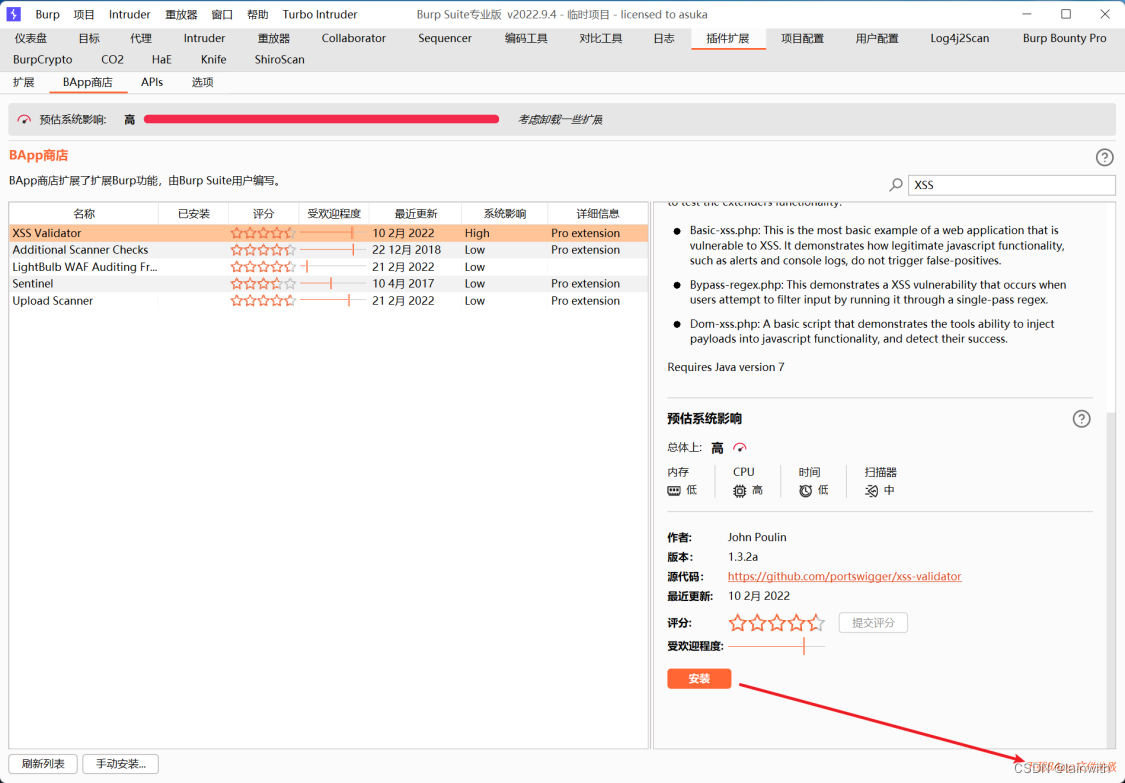
Task: Select the LightBulb WAF Auditing row
Action: point(329,267)
